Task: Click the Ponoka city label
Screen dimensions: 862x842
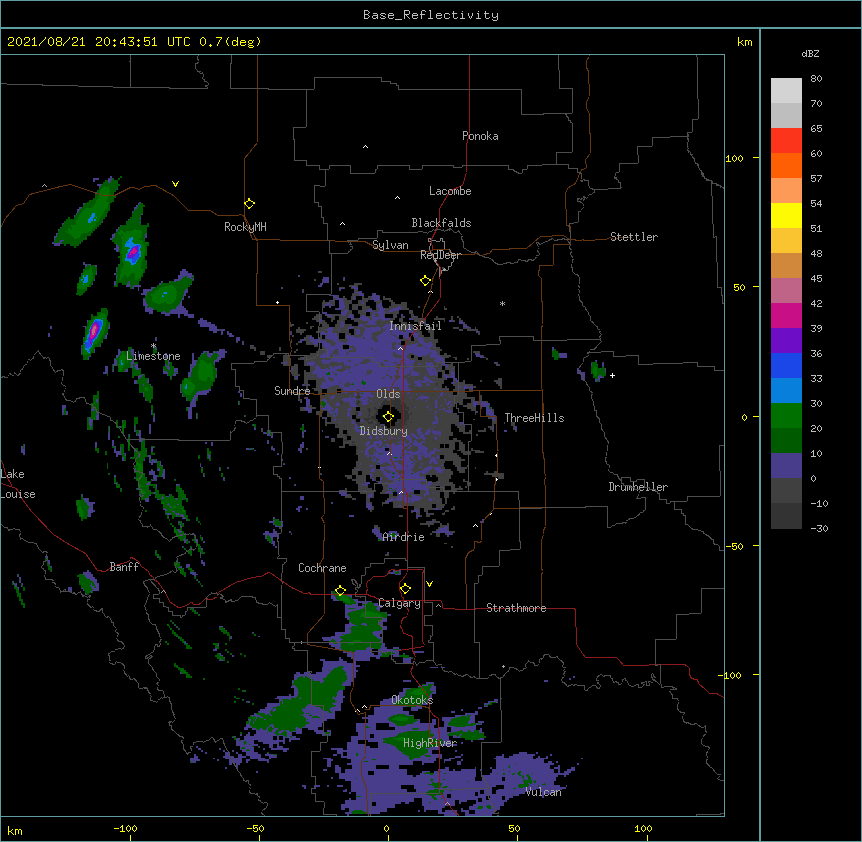Action: pos(480,136)
